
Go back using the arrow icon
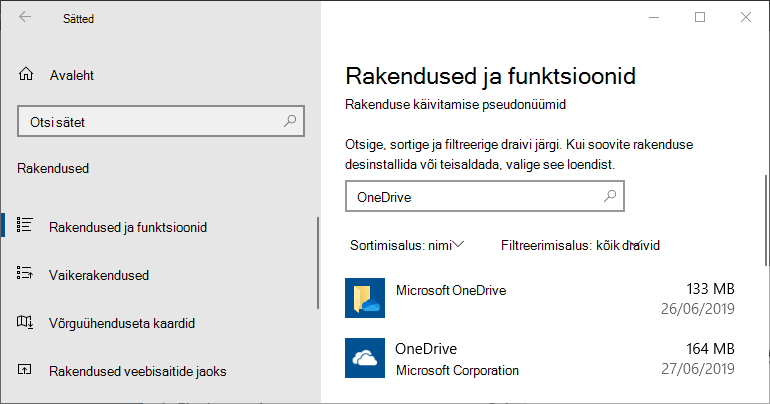[25, 17]
